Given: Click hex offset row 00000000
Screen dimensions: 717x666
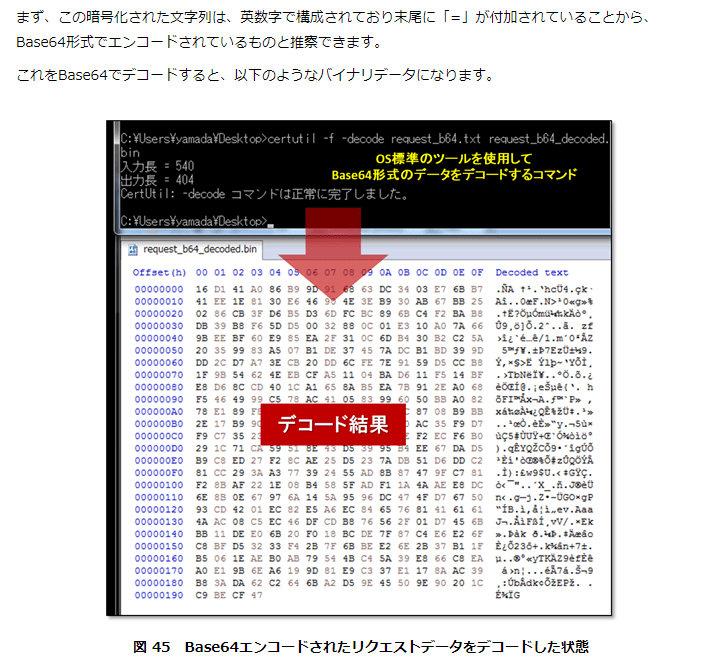Looking at the screenshot, I should point(159,288).
